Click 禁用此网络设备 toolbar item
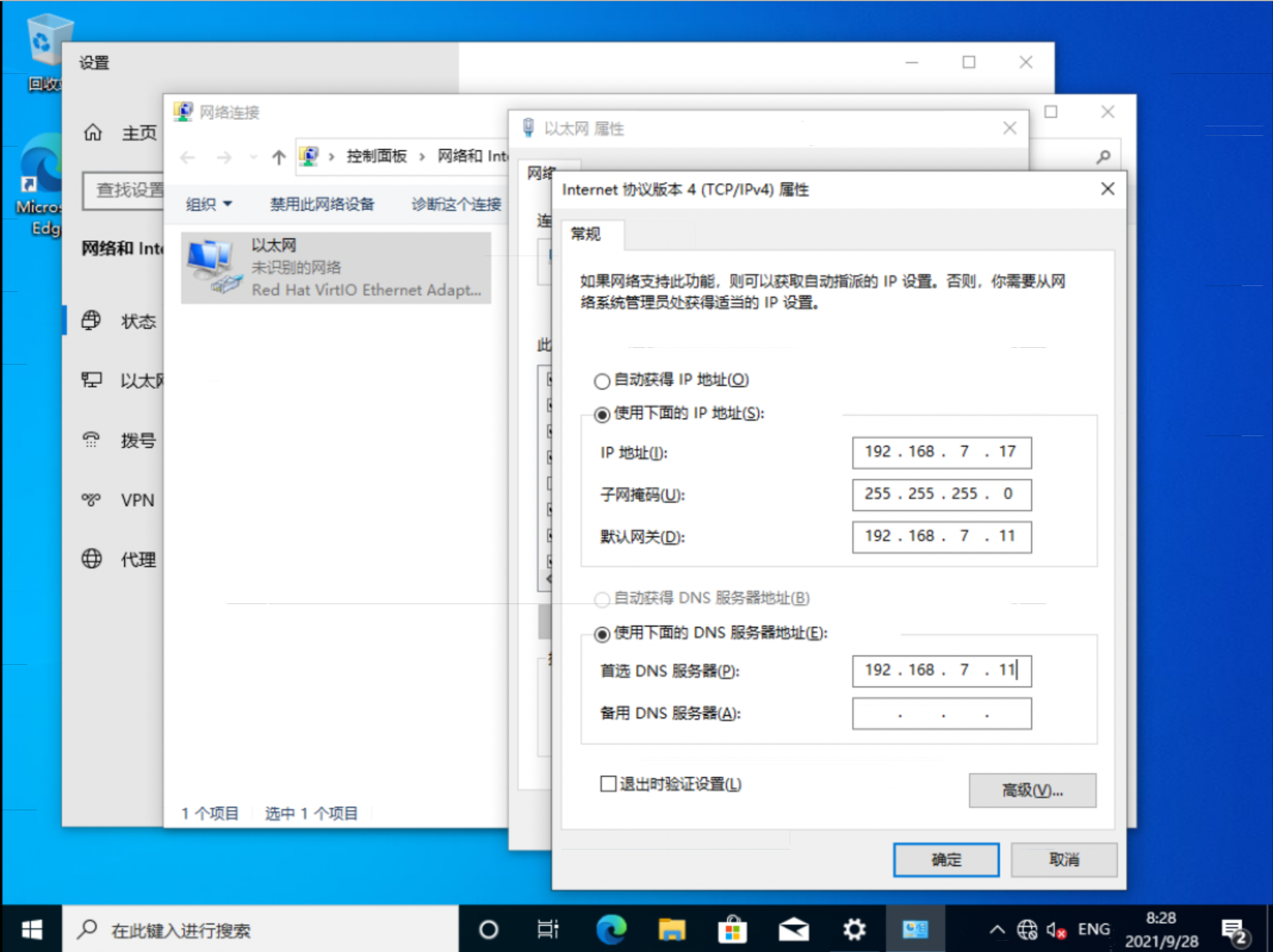The width and height of the screenshot is (1273, 952). click(x=322, y=204)
